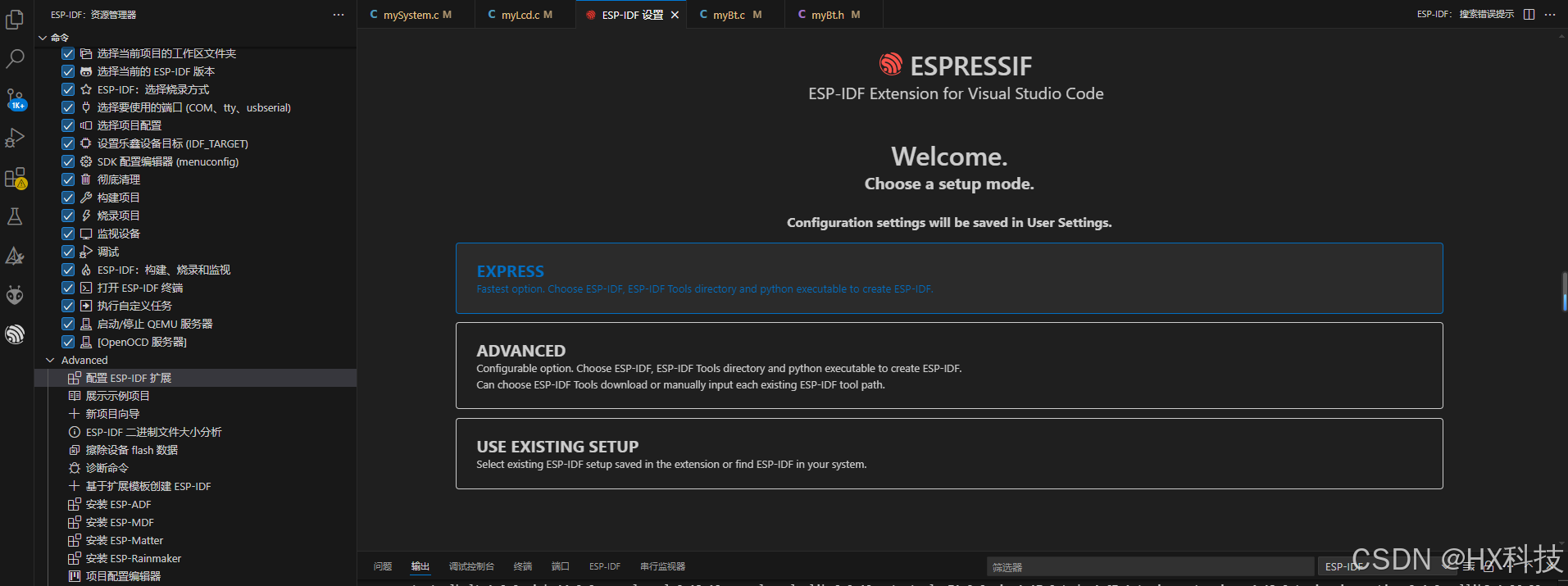This screenshot has height=586, width=1568.
Task: Click the more actions ellipsis in ESP-IDF sidebar header
Action: 339,15
